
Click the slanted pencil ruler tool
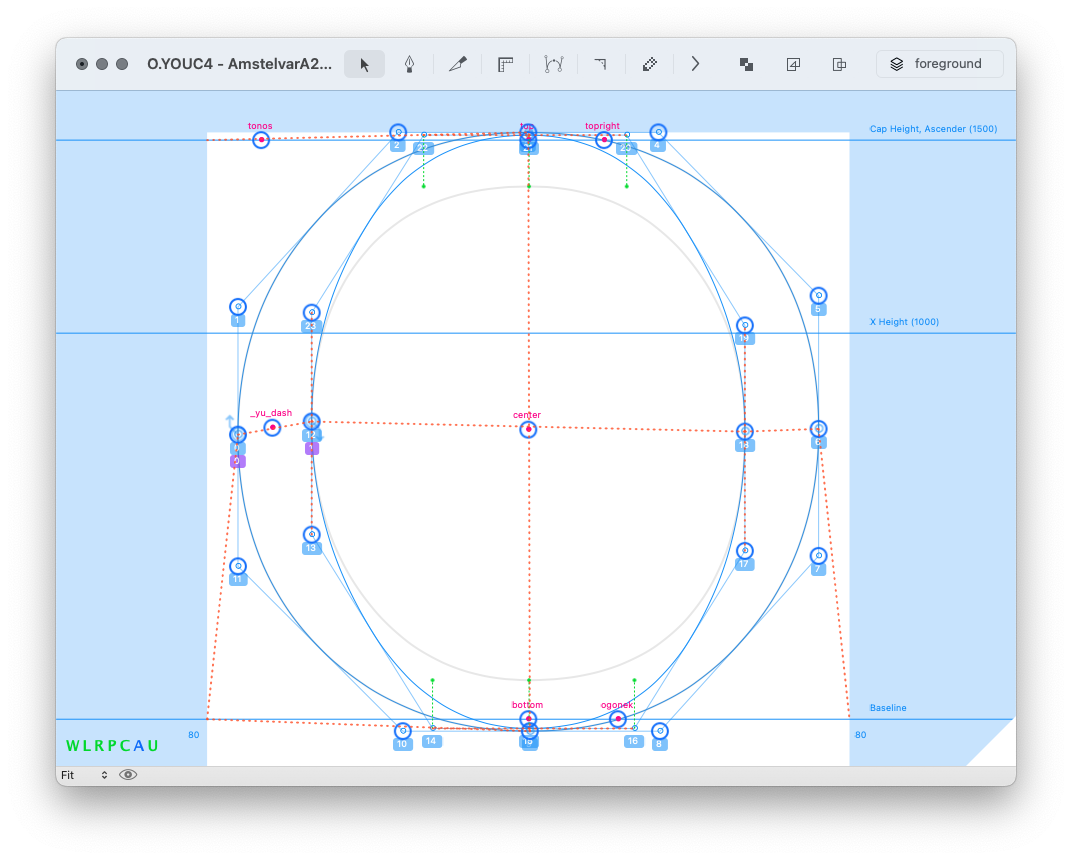[649, 64]
